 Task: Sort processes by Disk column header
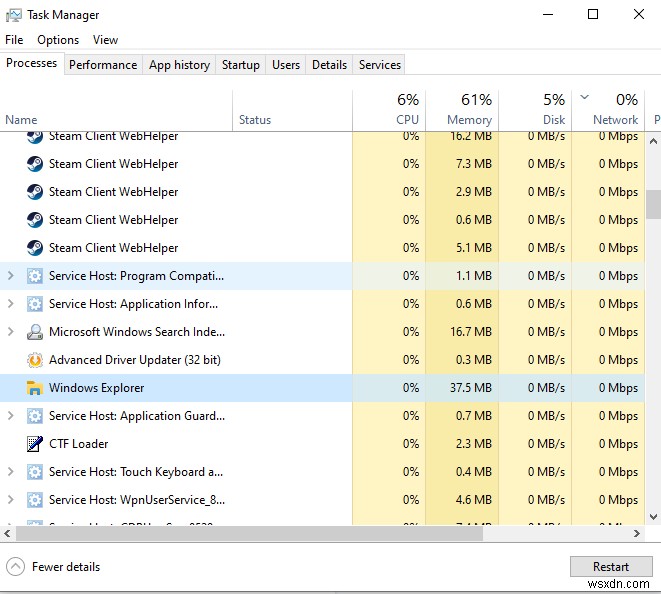pos(535,110)
